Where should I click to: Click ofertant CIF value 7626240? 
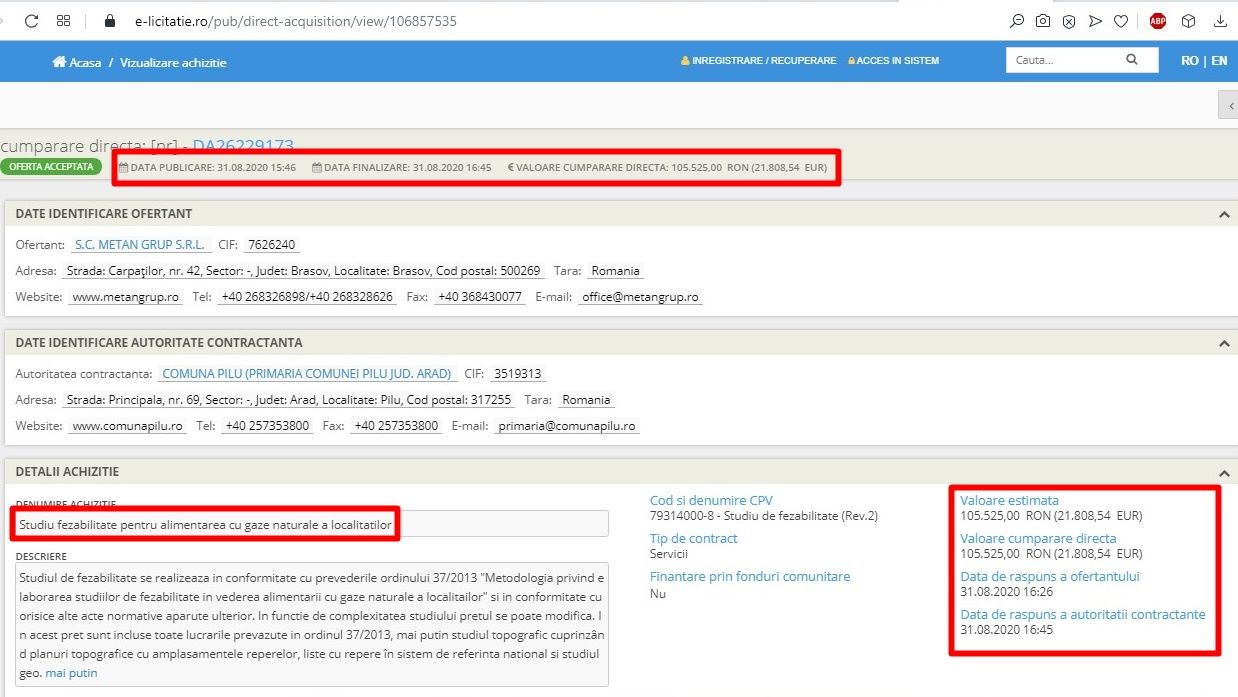point(270,245)
